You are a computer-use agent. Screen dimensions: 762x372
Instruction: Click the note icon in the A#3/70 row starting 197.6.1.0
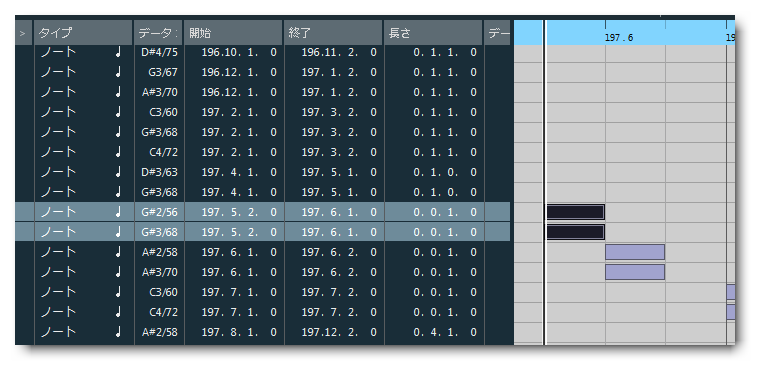pyautogui.click(x=118, y=272)
